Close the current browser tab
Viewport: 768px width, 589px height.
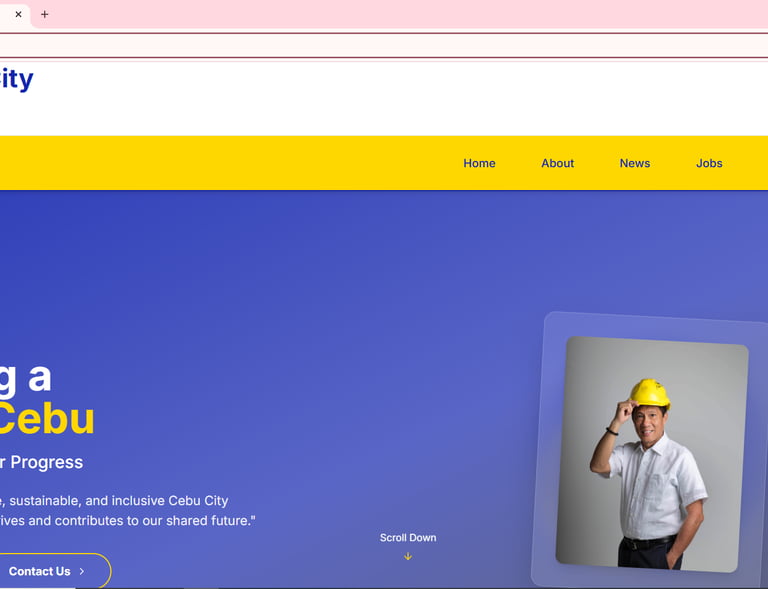19,14
